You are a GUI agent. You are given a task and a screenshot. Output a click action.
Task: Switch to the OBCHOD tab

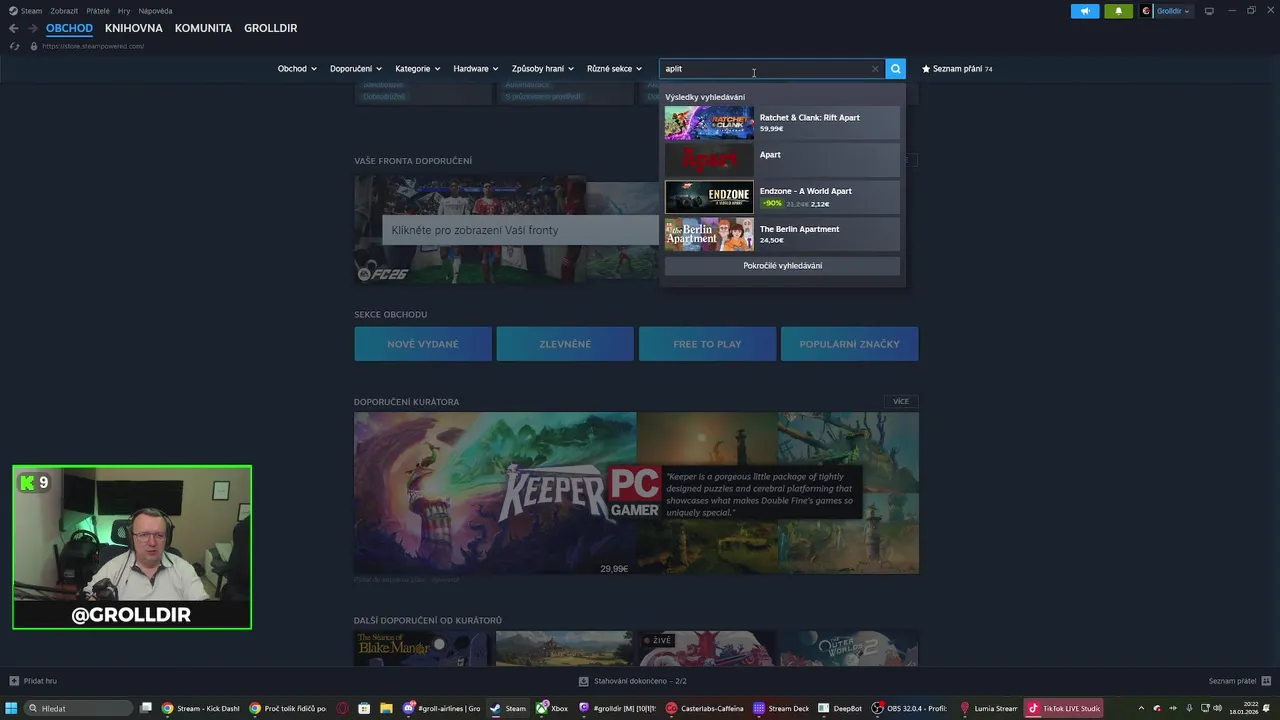coord(69,28)
